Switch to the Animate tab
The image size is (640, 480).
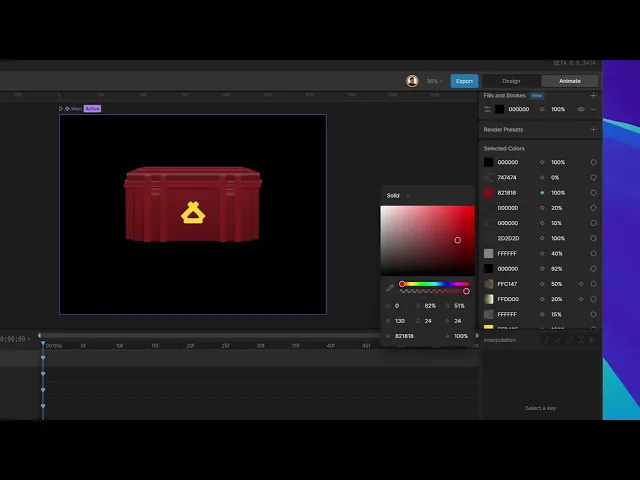coord(570,81)
